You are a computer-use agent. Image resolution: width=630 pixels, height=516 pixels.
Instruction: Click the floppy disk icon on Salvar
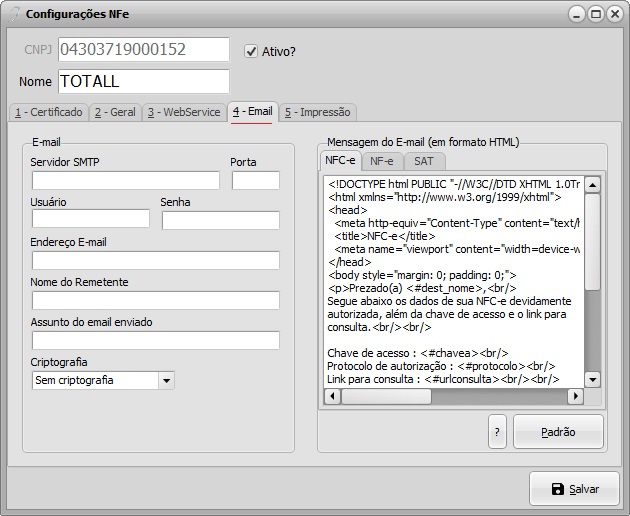[558, 489]
